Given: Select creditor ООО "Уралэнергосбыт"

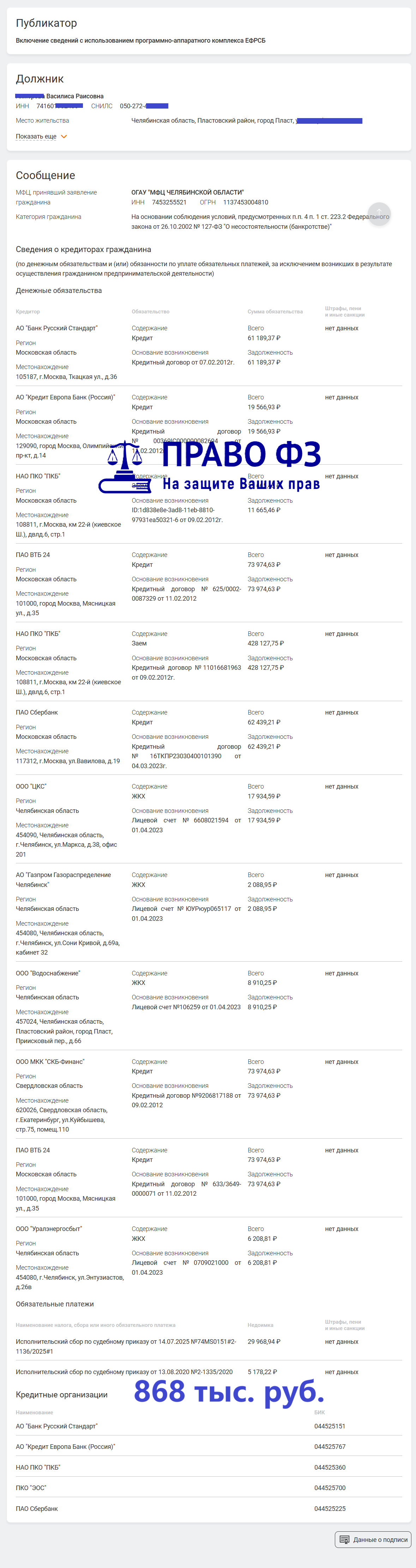Looking at the screenshot, I should click(x=49, y=1229).
